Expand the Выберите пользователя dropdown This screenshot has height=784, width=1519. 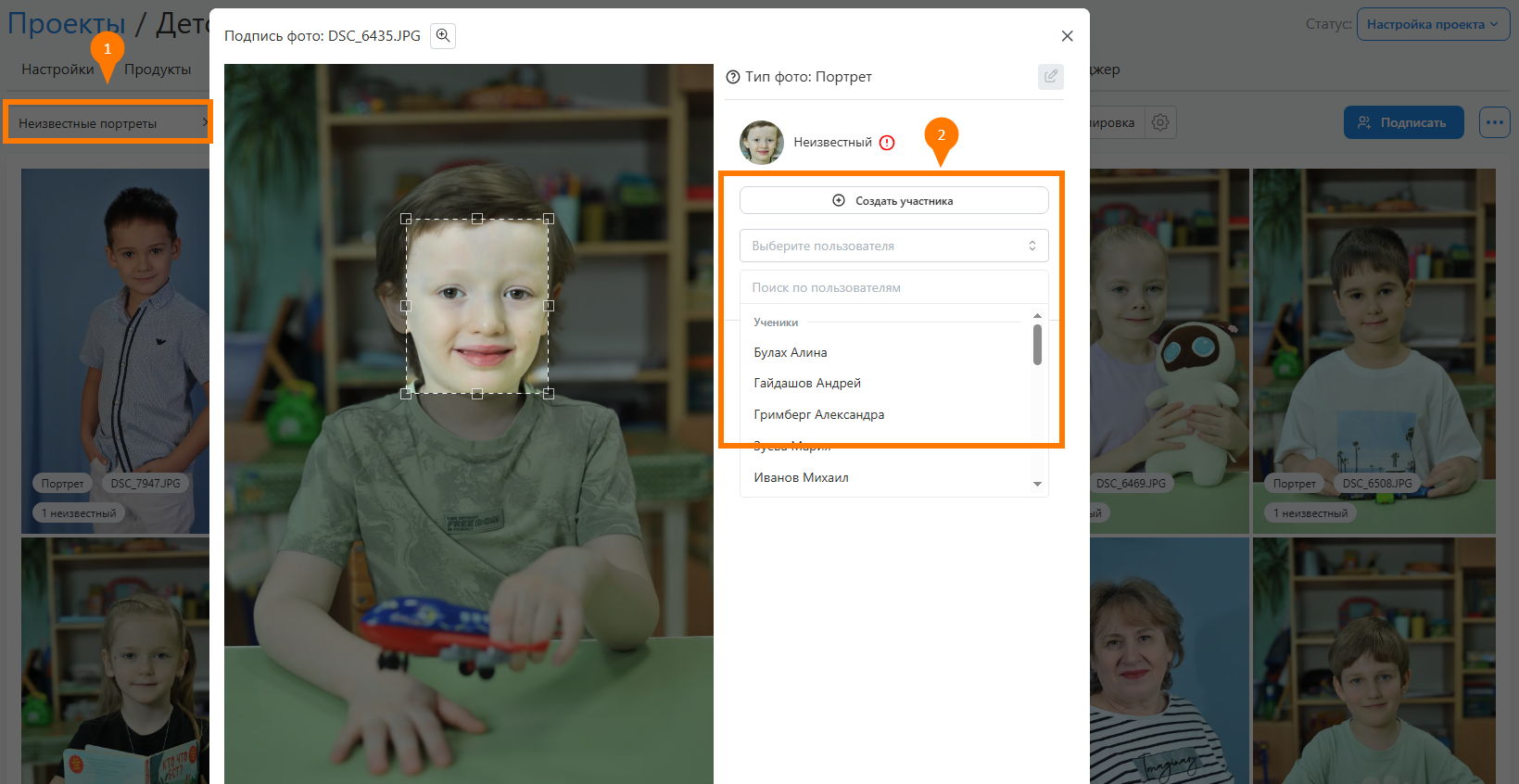click(893, 246)
